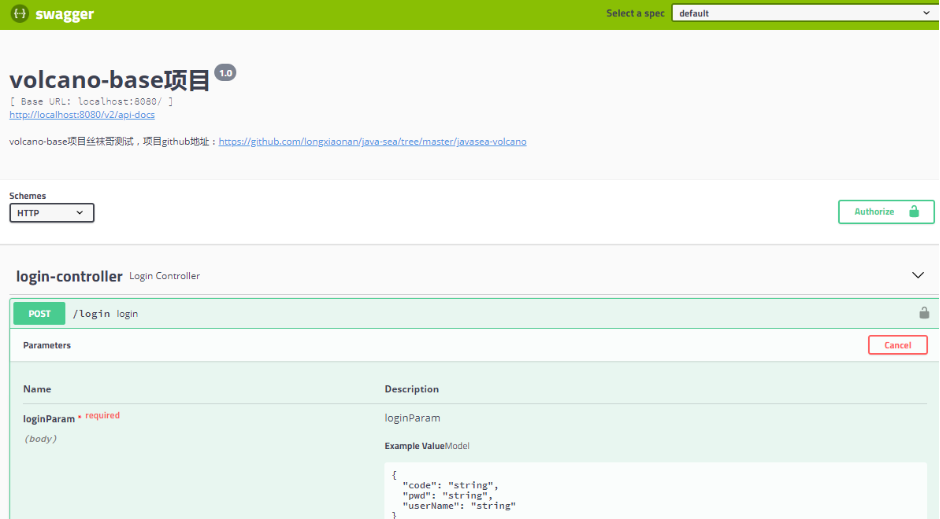Click the Swagger logo icon

pyautogui.click(x=20, y=13)
